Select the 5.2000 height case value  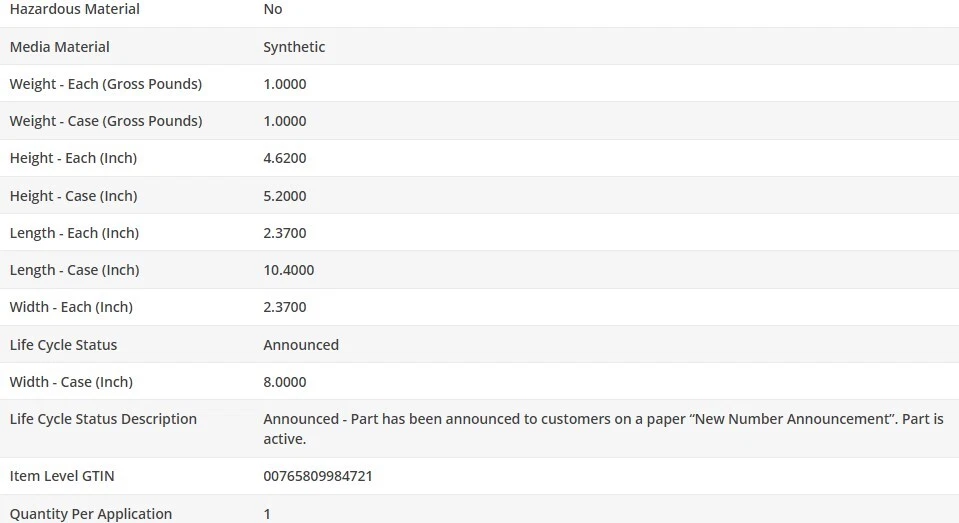[x=285, y=196]
